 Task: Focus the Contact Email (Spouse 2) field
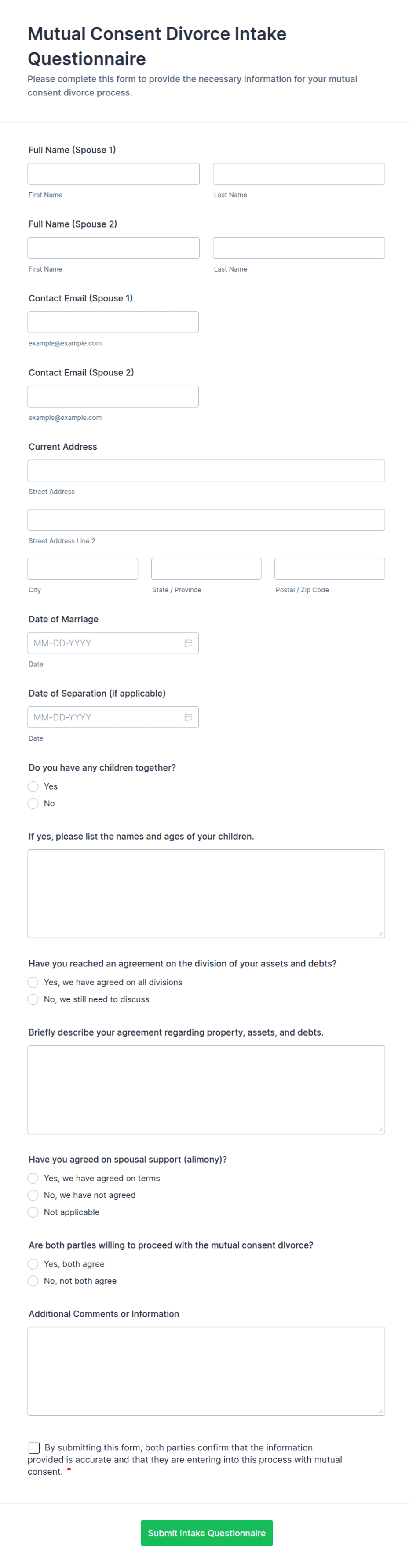[x=113, y=396]
